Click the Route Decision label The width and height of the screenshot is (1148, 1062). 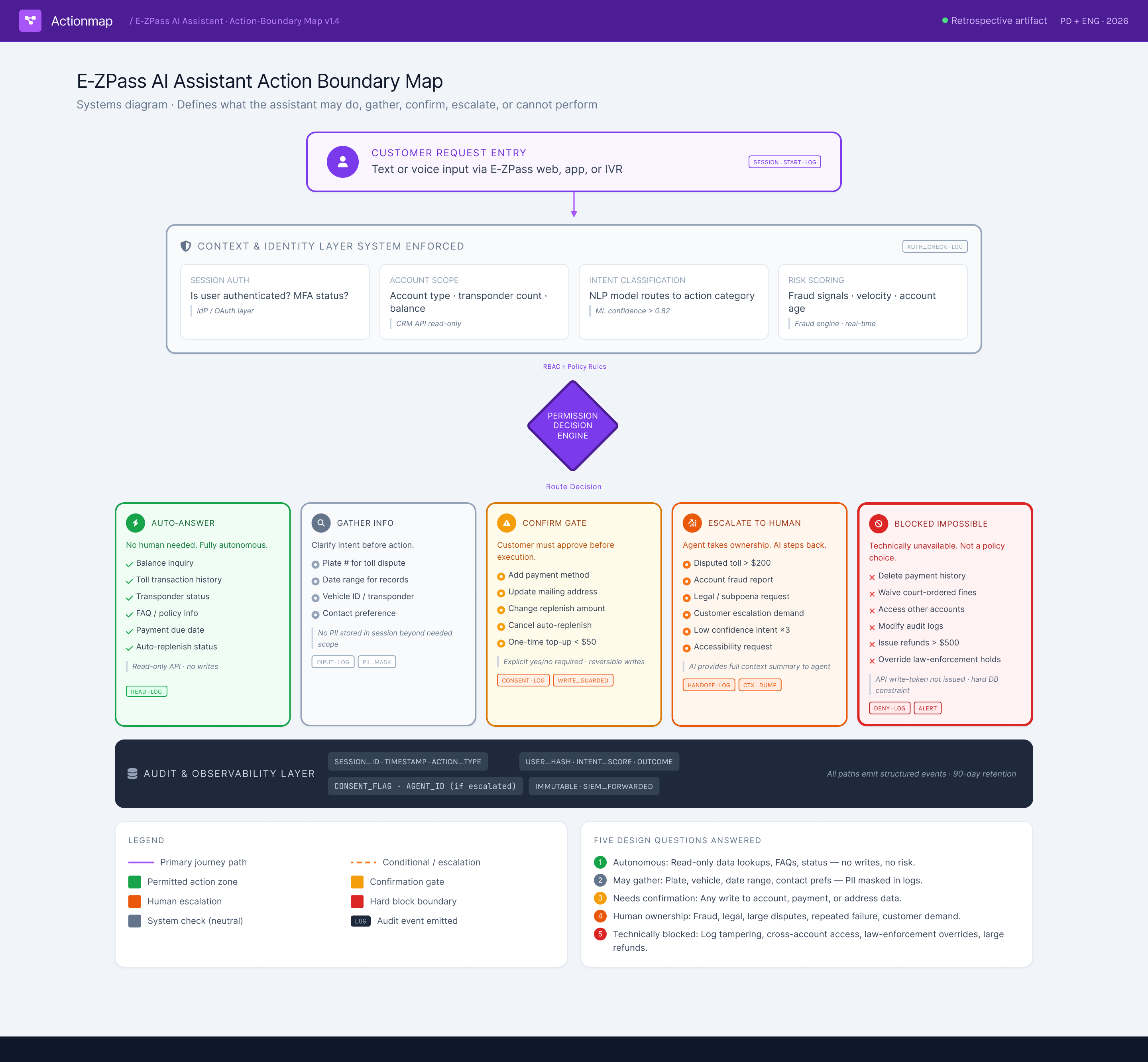click(574, 487)
